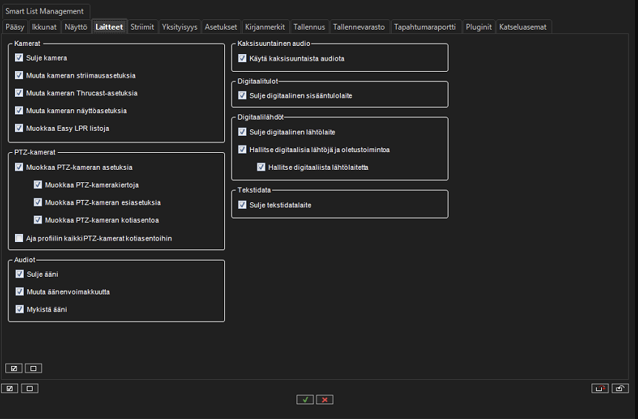Click the open padlock icon at bottom right
This screenshot has height=419, width=638.
point(620,388)
